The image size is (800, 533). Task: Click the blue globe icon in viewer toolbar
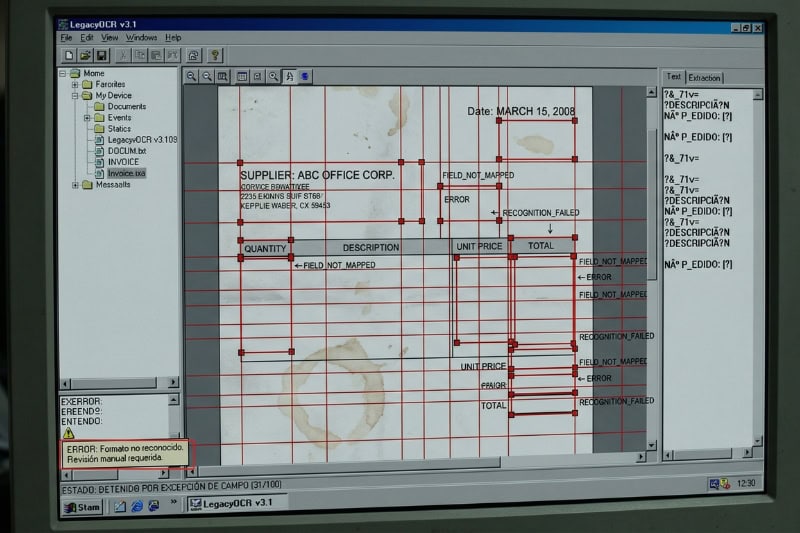pos(305,76)
